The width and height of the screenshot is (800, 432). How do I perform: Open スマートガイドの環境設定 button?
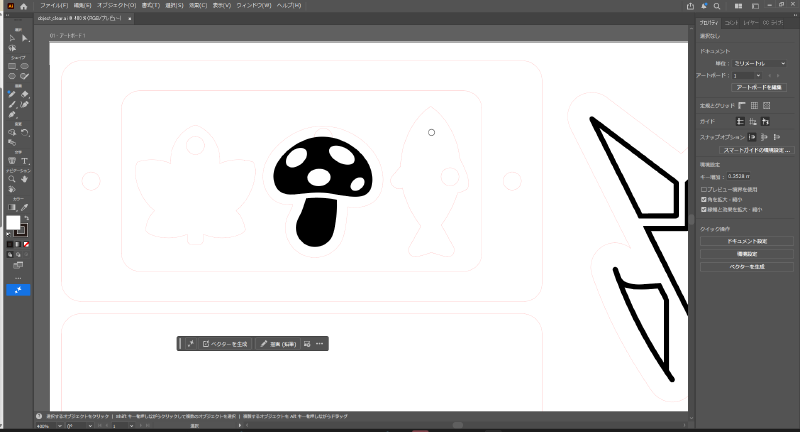pyautogui.click(x=757, y=150)
